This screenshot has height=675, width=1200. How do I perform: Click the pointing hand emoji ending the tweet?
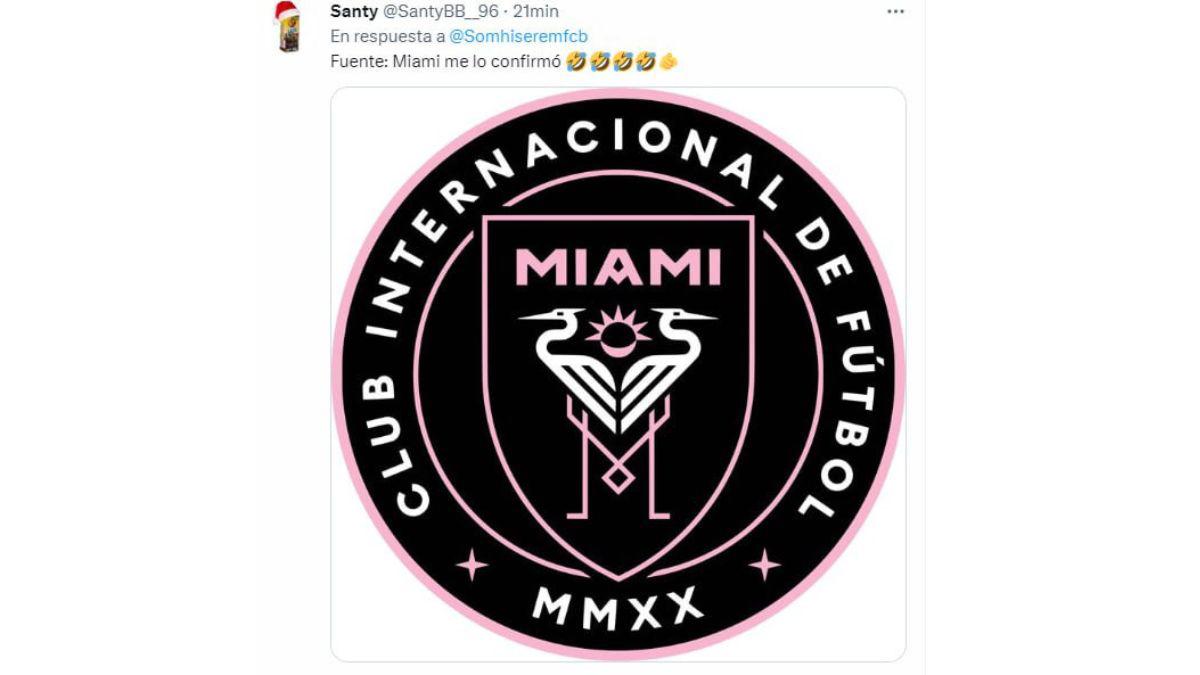click(x=669, y=62)
